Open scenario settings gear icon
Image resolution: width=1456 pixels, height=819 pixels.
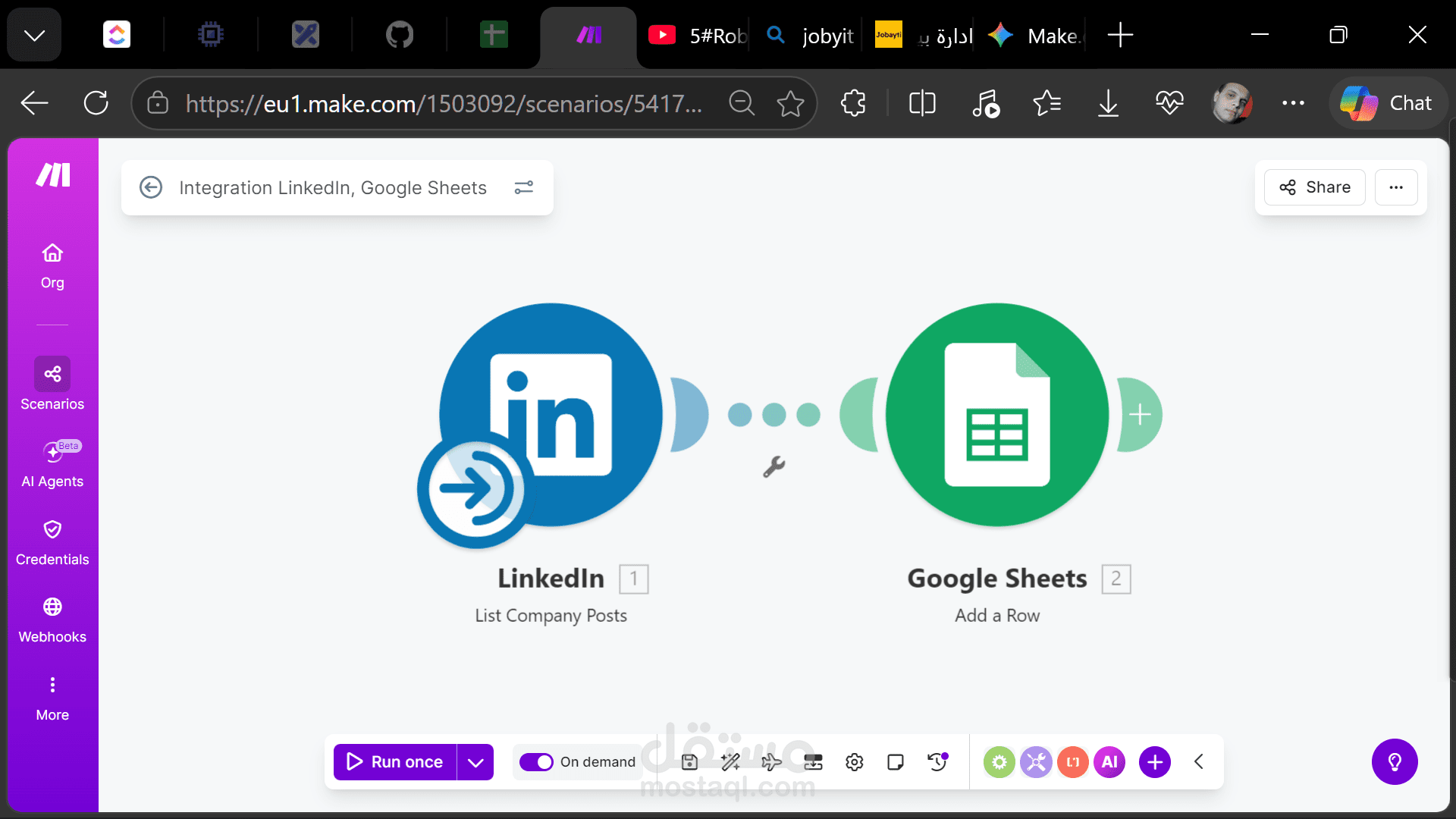854,761
